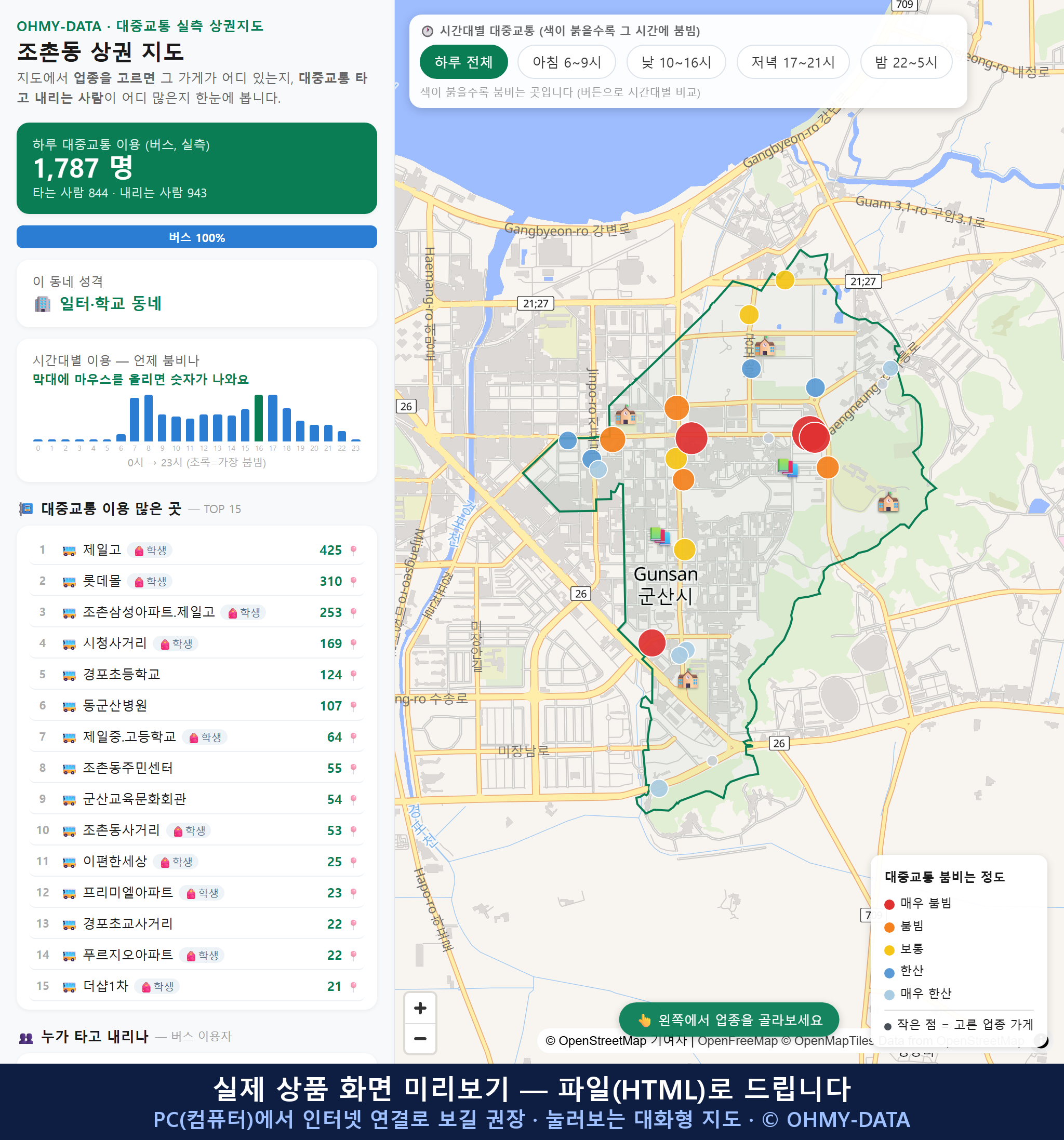Click the 타는 사람 844 · 내리는 사람 943 text
This screenshot has height=1140, width=1064.
pyautogui.click(x=119, y=193)
